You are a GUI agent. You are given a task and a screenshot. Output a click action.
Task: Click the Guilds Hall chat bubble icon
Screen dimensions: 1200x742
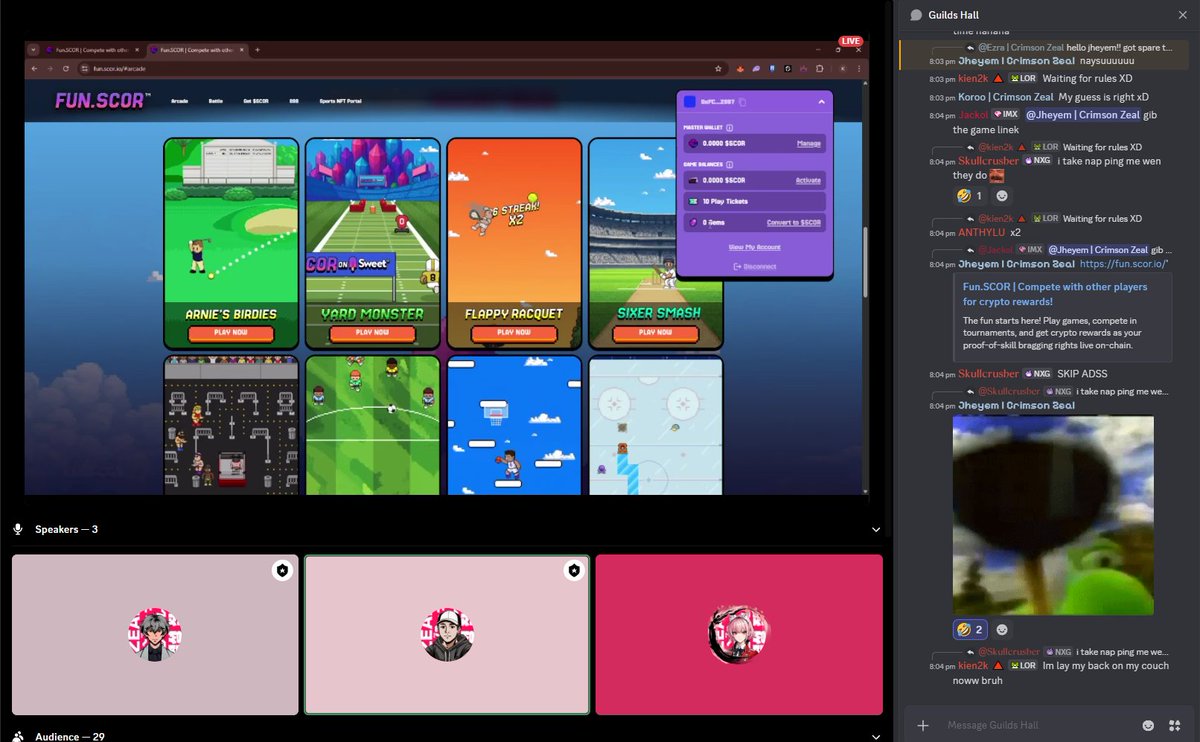click(x=916, y=15)
